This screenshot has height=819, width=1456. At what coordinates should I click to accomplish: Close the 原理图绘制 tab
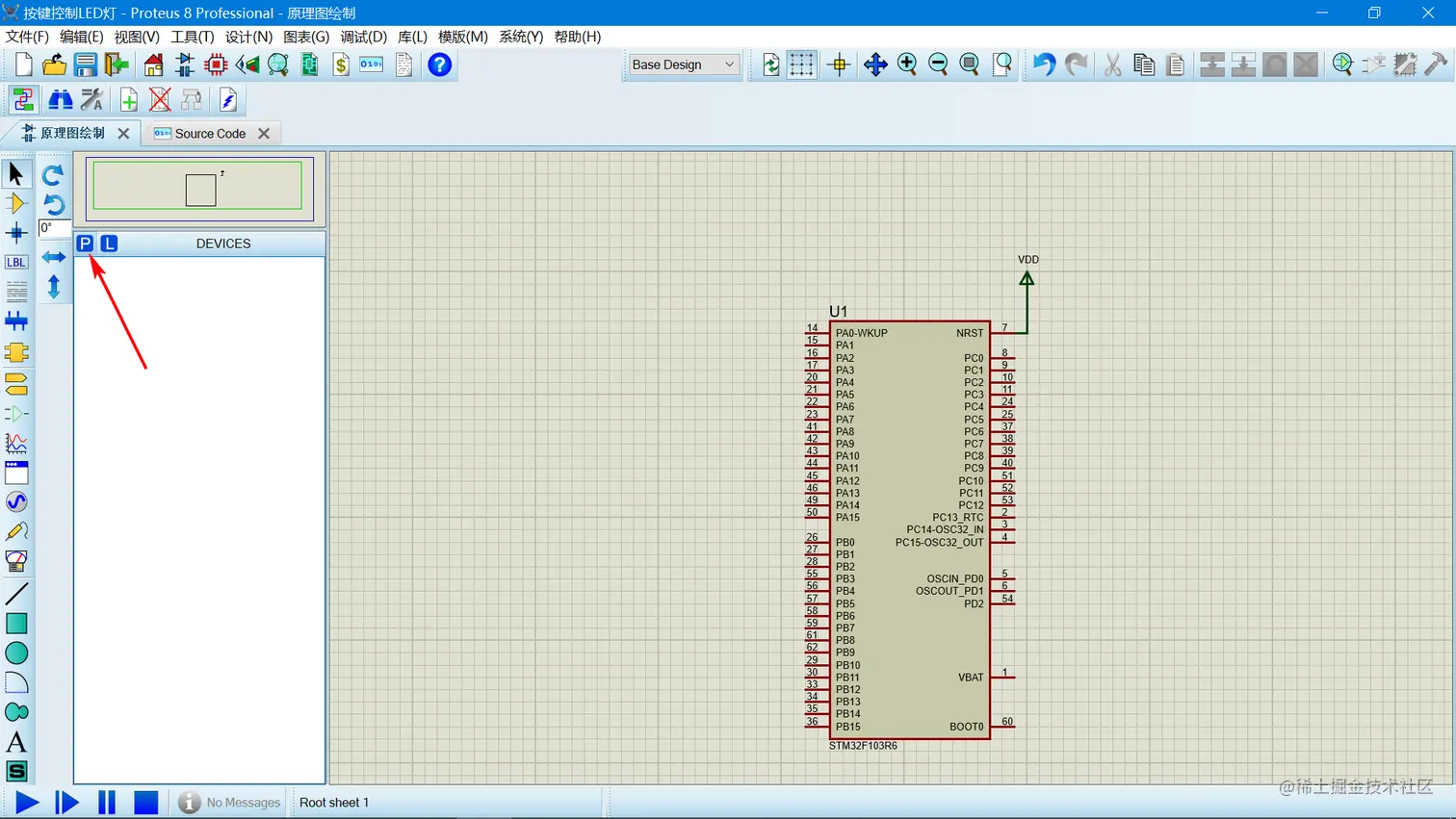123,134
